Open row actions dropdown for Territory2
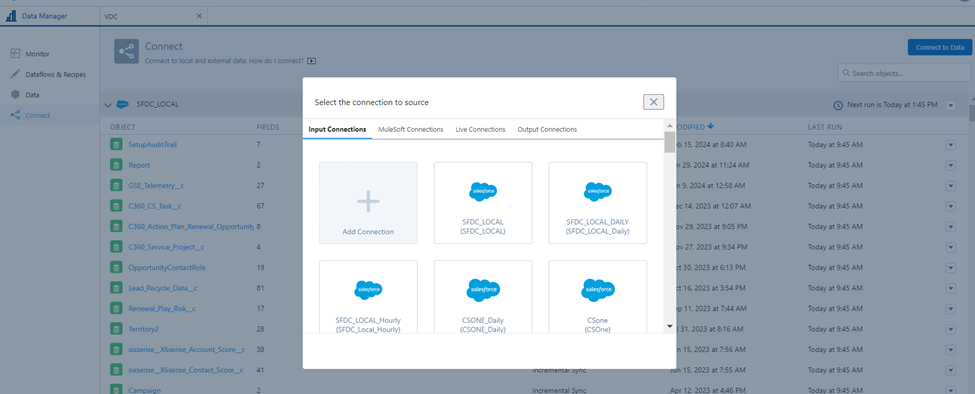 [x=950, y=329]
